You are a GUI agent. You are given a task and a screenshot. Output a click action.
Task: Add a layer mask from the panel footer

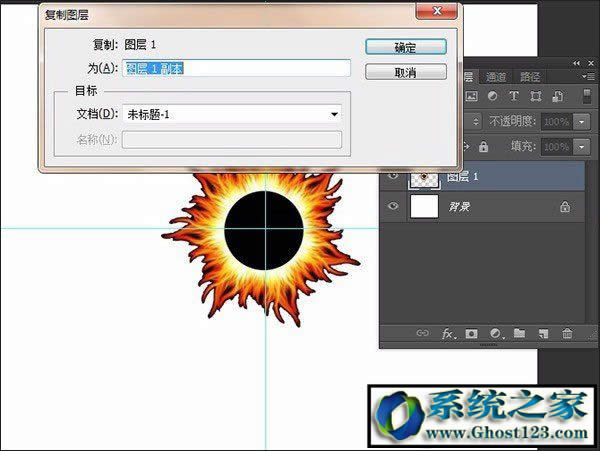(471, 333)
